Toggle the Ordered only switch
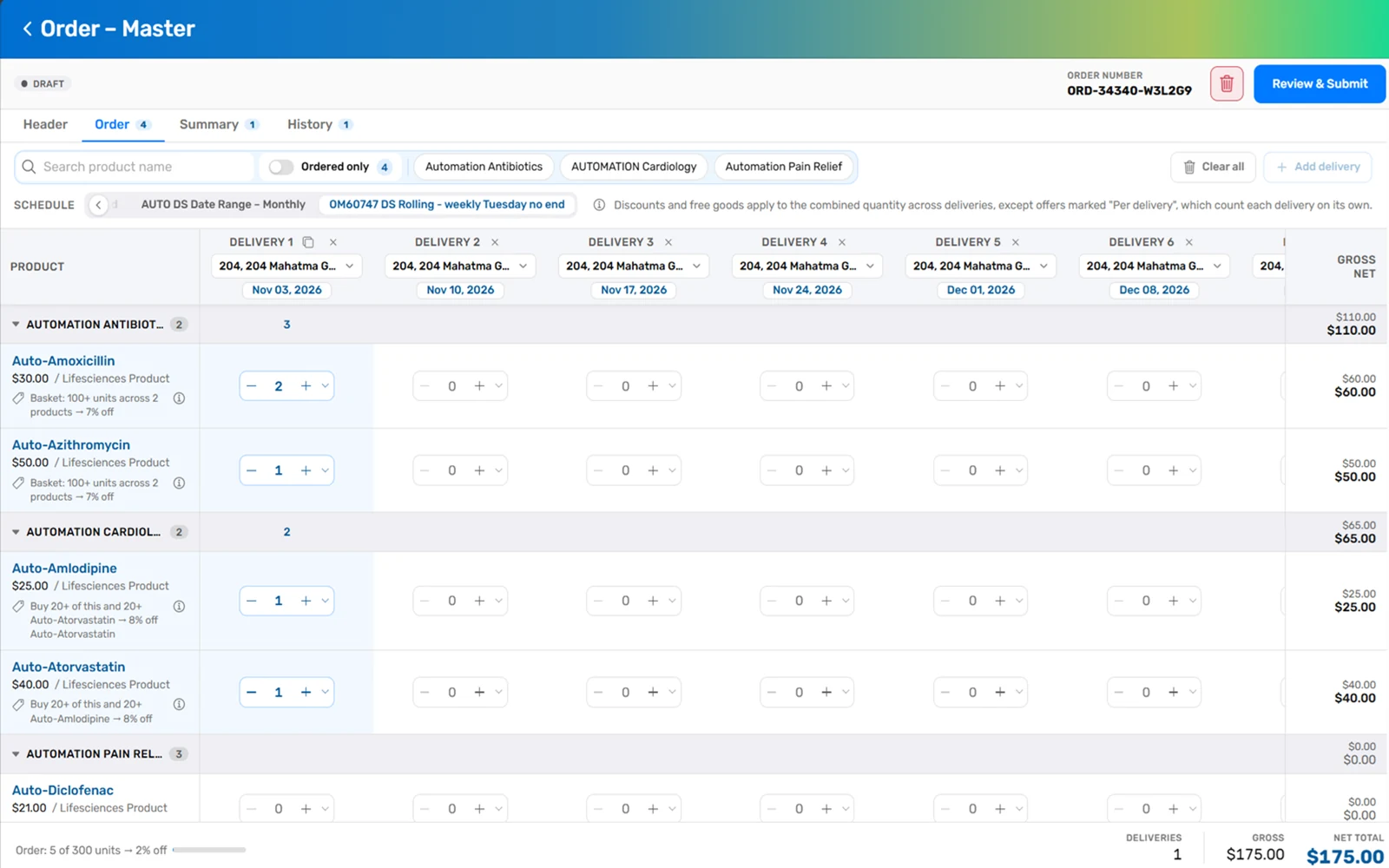The image size is (1389, 868). tap(280, 167)
